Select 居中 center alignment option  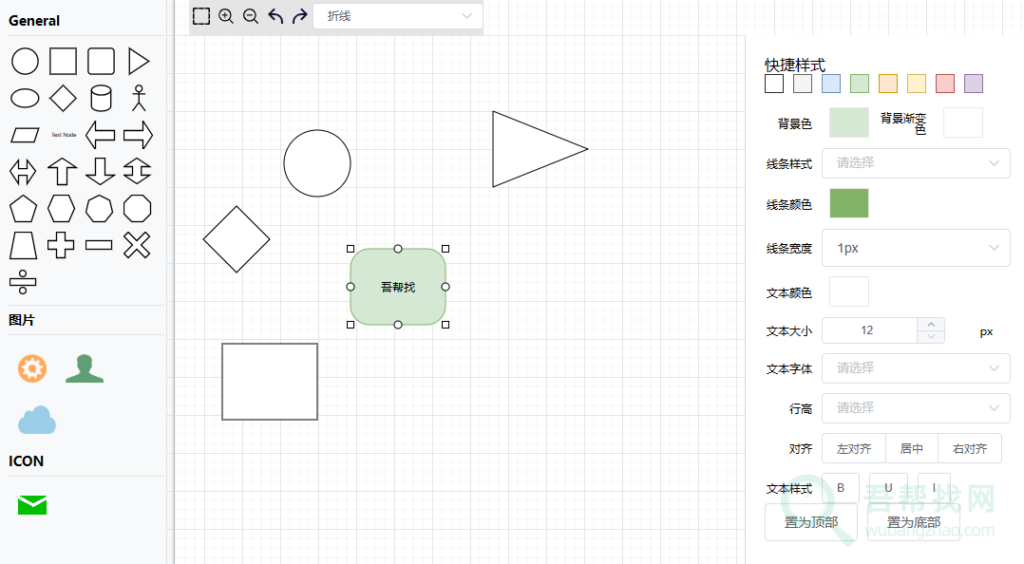[911, 449]
